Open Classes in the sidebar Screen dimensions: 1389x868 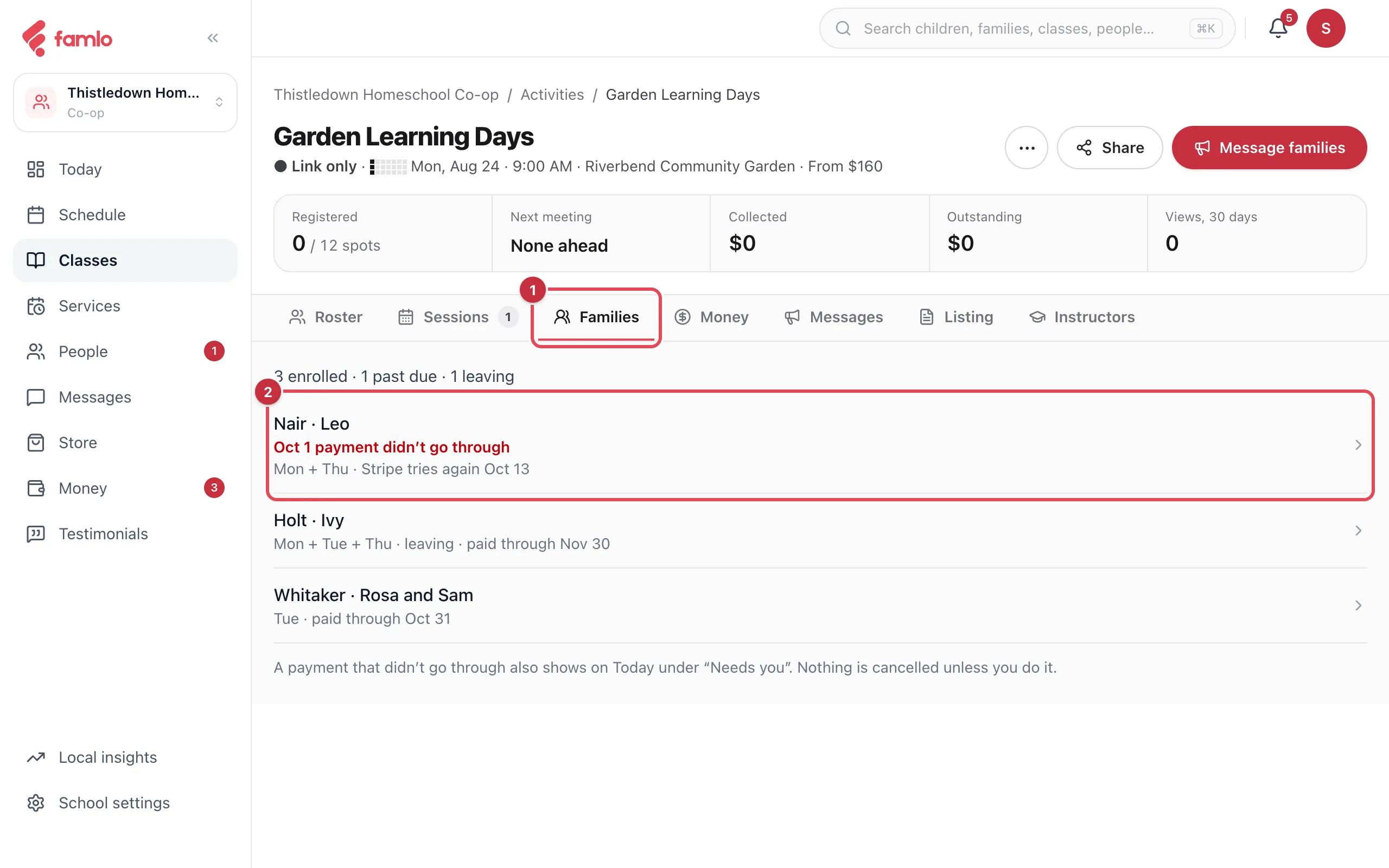(125, 260)
